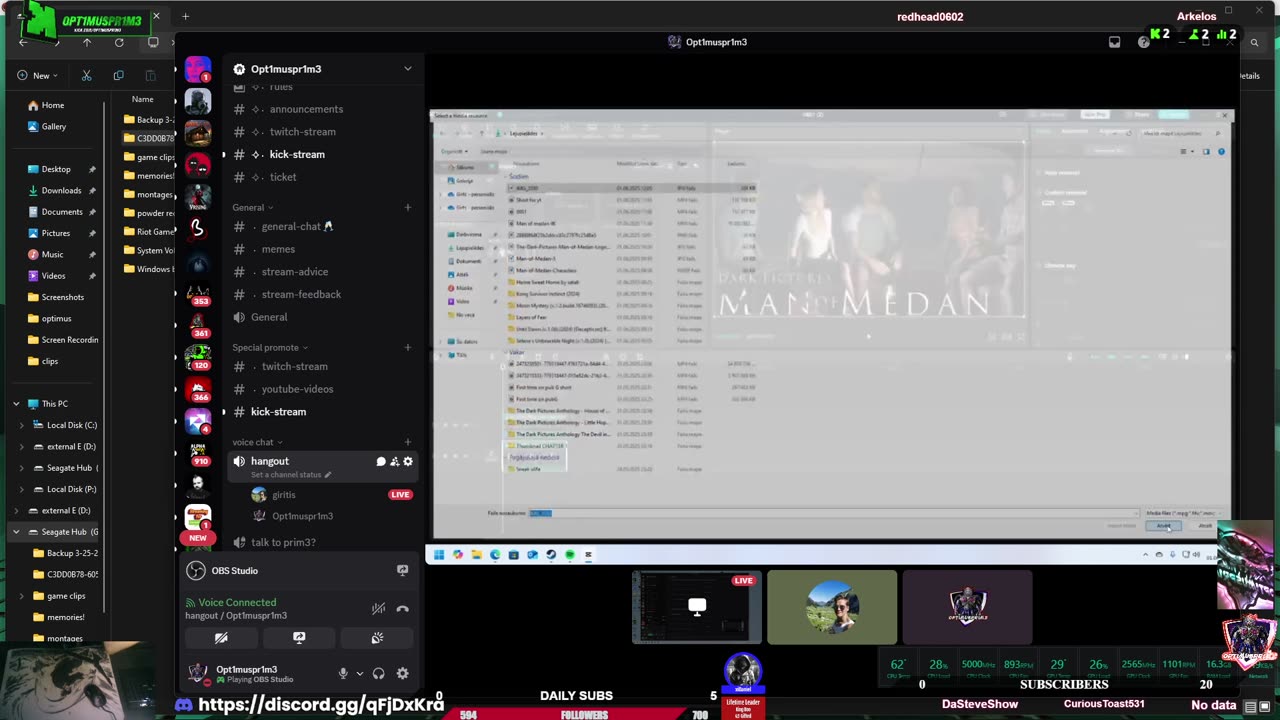Image resolution: width=1280 pixels, height=720 pixels.
Task: Click the invite people icon on hangout channel
Action: tap(394, 461)
